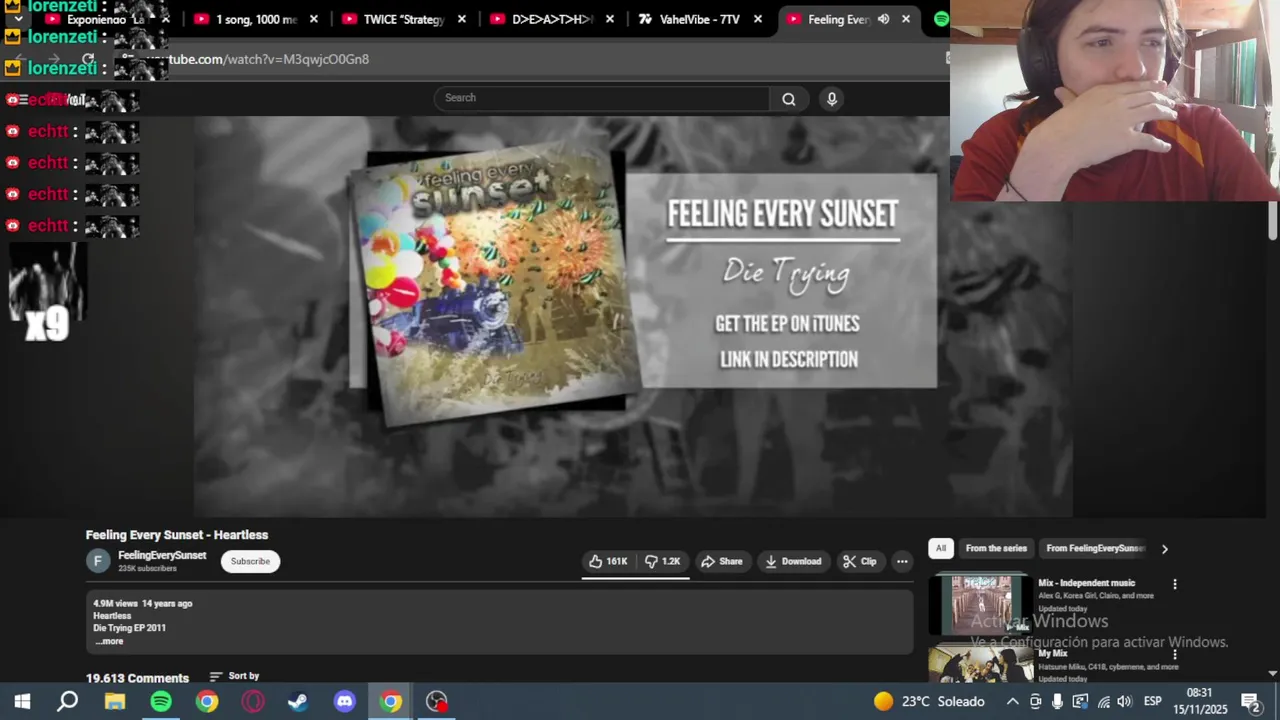Open the Sort by comments dropdown

click(x=234, y=676)
